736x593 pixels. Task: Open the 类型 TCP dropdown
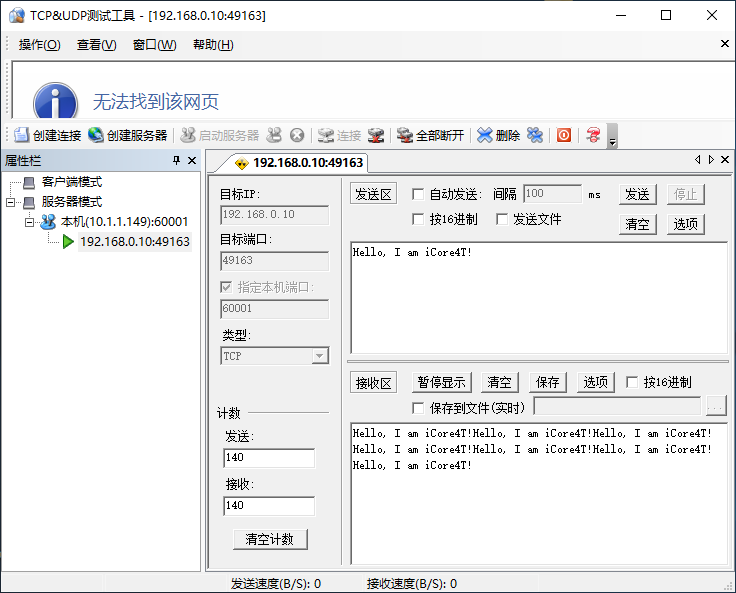coord(319,356)
